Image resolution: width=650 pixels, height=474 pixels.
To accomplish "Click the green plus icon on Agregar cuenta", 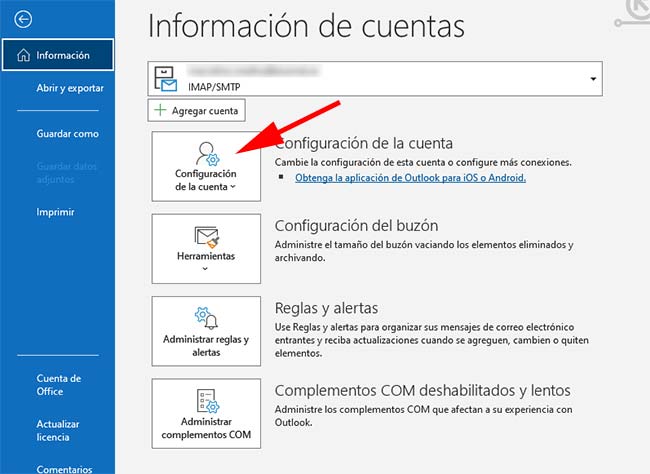I will pyautogui.click(x=160, y=110).
